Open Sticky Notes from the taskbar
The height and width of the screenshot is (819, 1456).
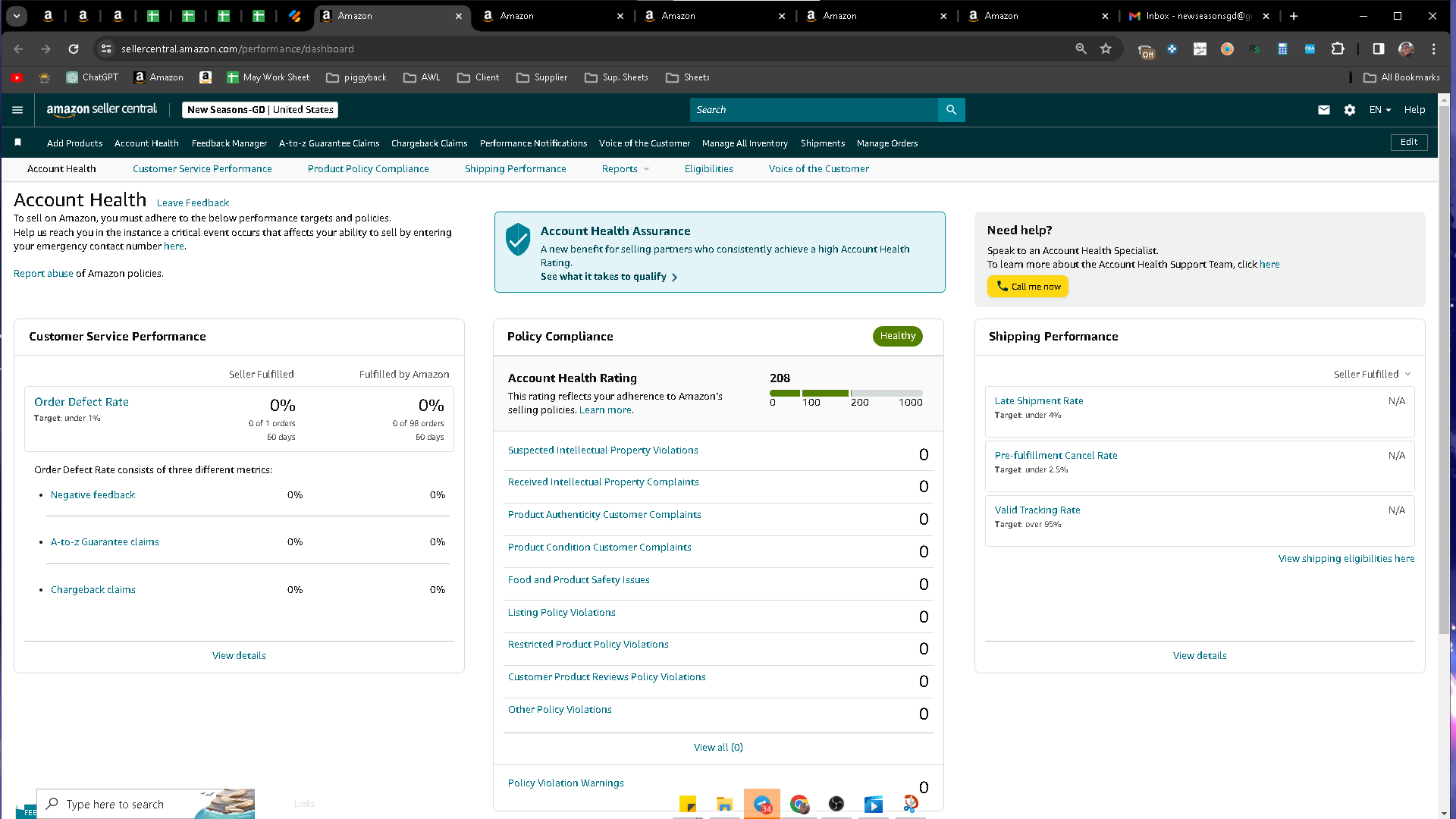coord(688,805)
